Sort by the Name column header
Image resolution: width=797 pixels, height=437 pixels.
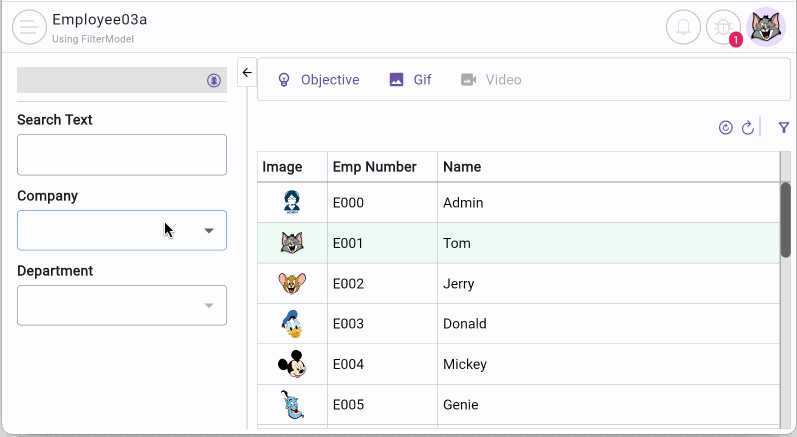(x=462, y=167)
